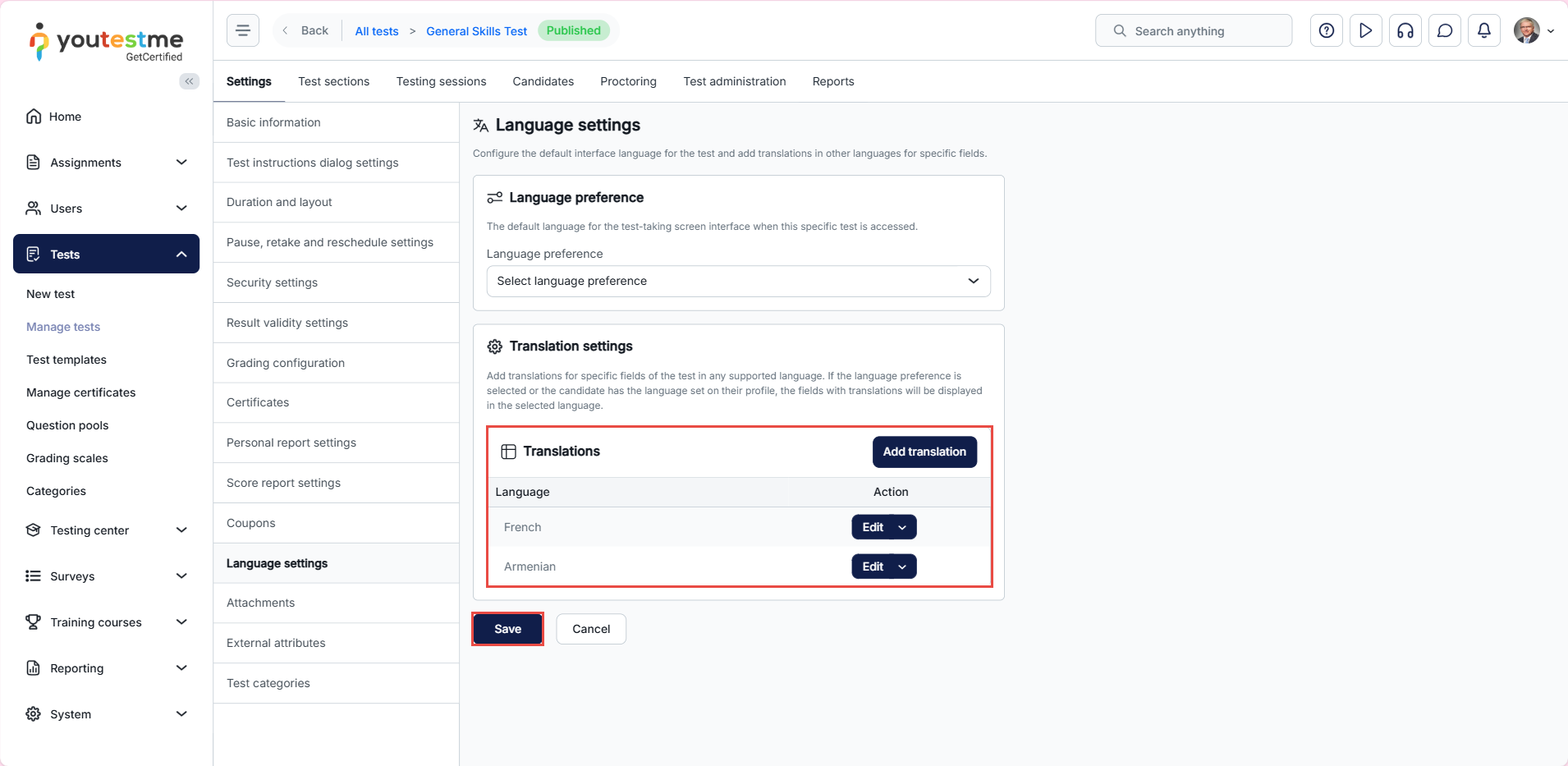Image resolution: width=1568 pixels, height=766 pixels.
Task: Open Security settings in settings list
Action: coord(272,282)
